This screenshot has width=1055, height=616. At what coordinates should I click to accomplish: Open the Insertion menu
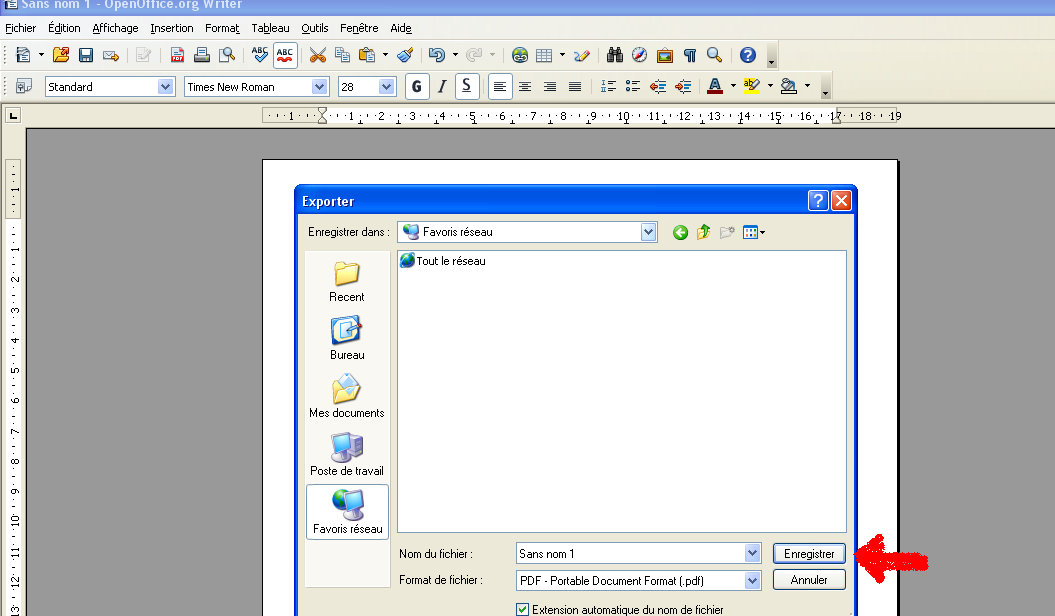click(172, 28)
